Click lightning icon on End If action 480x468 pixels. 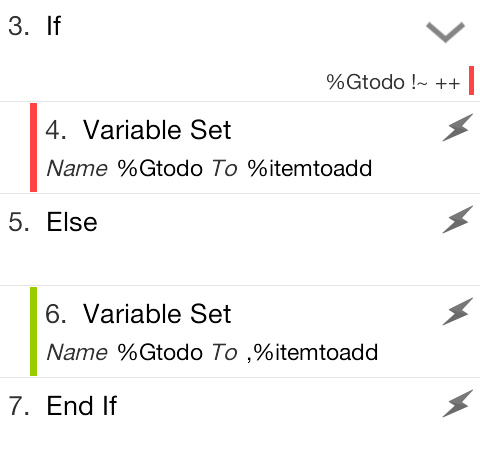click(x=458, y=403)
